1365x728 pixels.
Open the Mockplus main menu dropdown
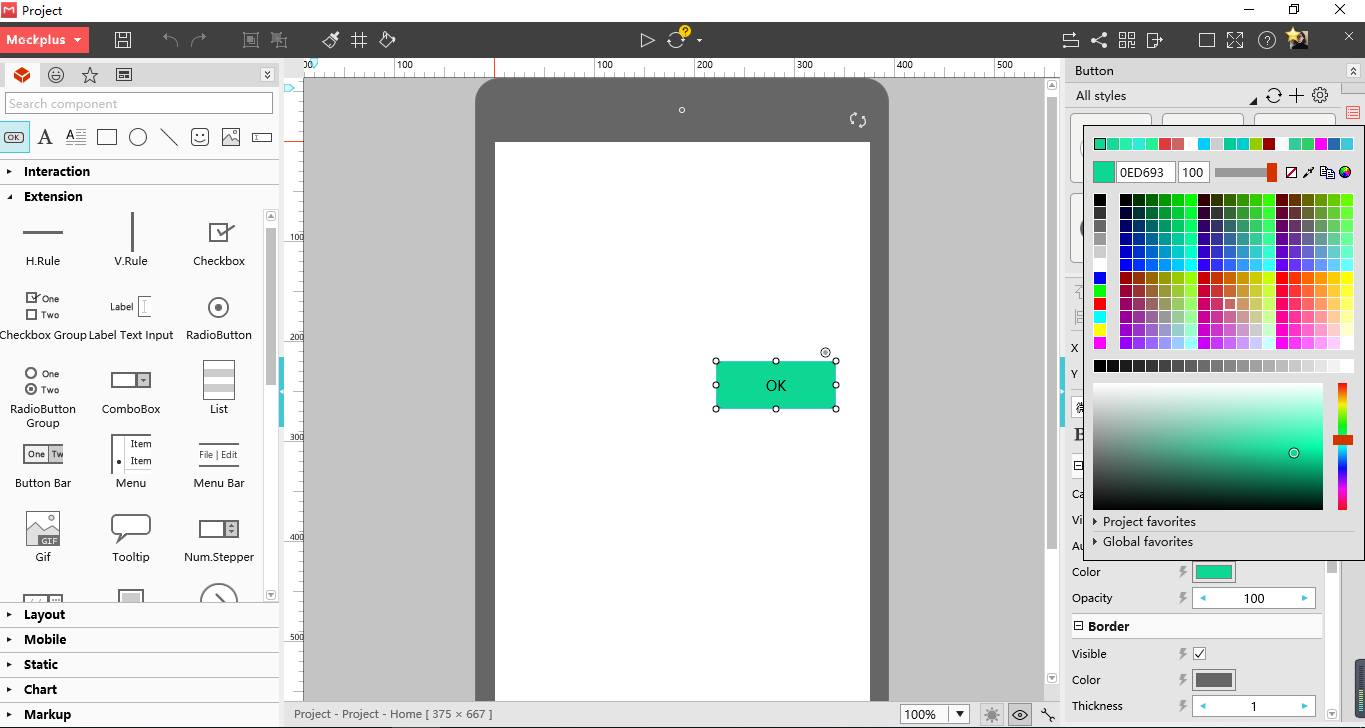(x=44, y=40)
